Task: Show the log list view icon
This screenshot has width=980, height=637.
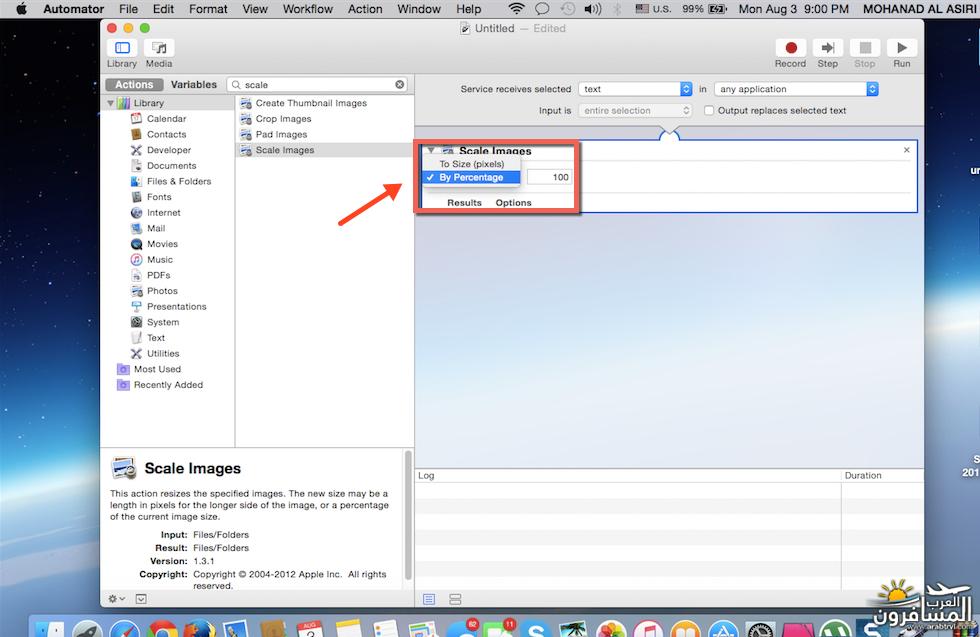Action: click(x=429, y=599)
